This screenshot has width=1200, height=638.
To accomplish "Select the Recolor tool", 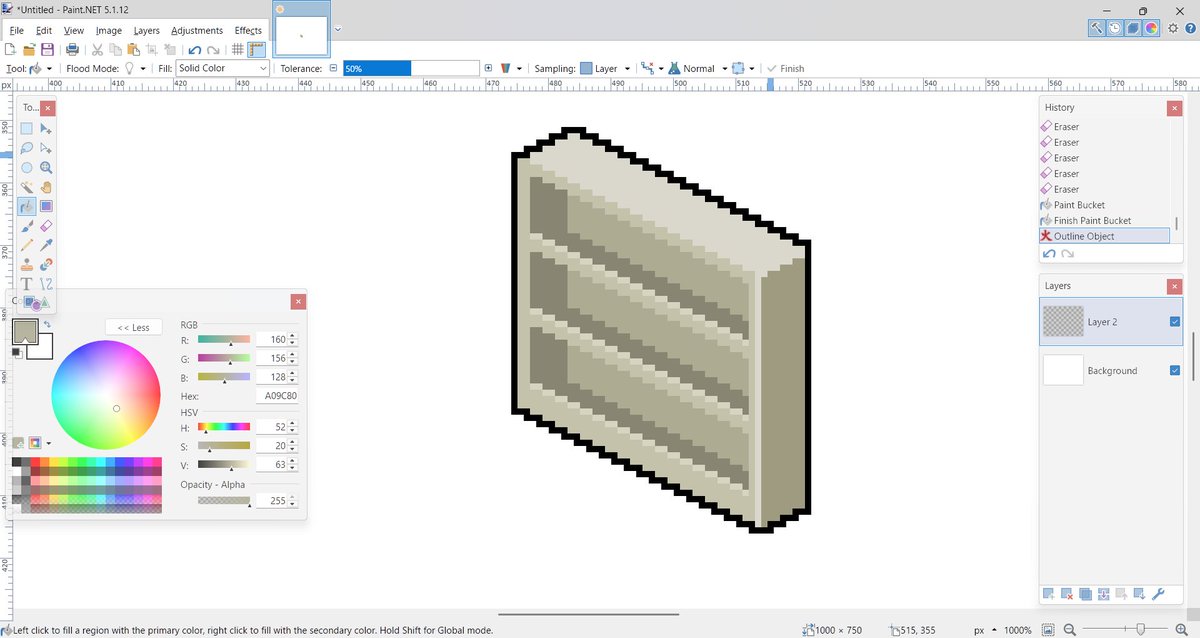I will click(46, 265).
